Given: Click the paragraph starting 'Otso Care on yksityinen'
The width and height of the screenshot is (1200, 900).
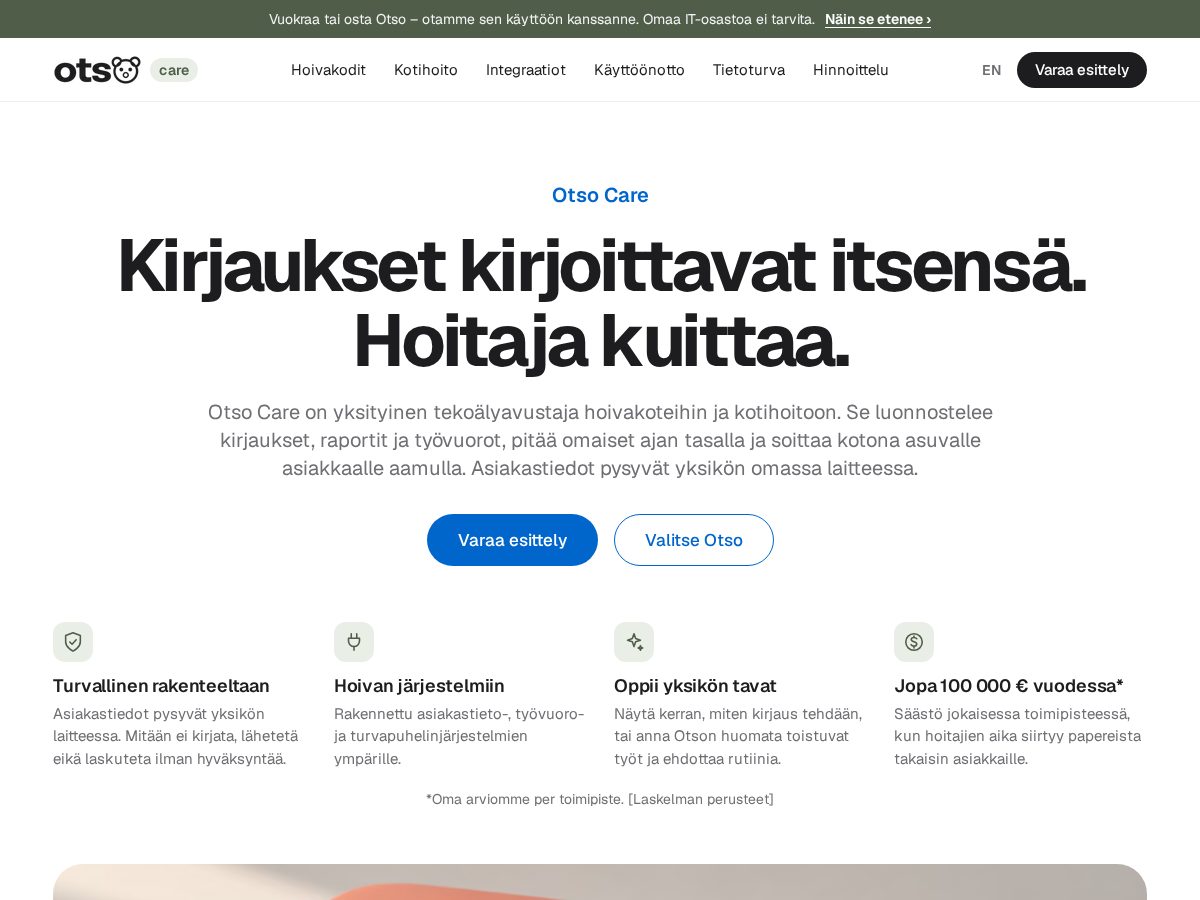Looking at the screenshot, I should click(x=600, y=440).
